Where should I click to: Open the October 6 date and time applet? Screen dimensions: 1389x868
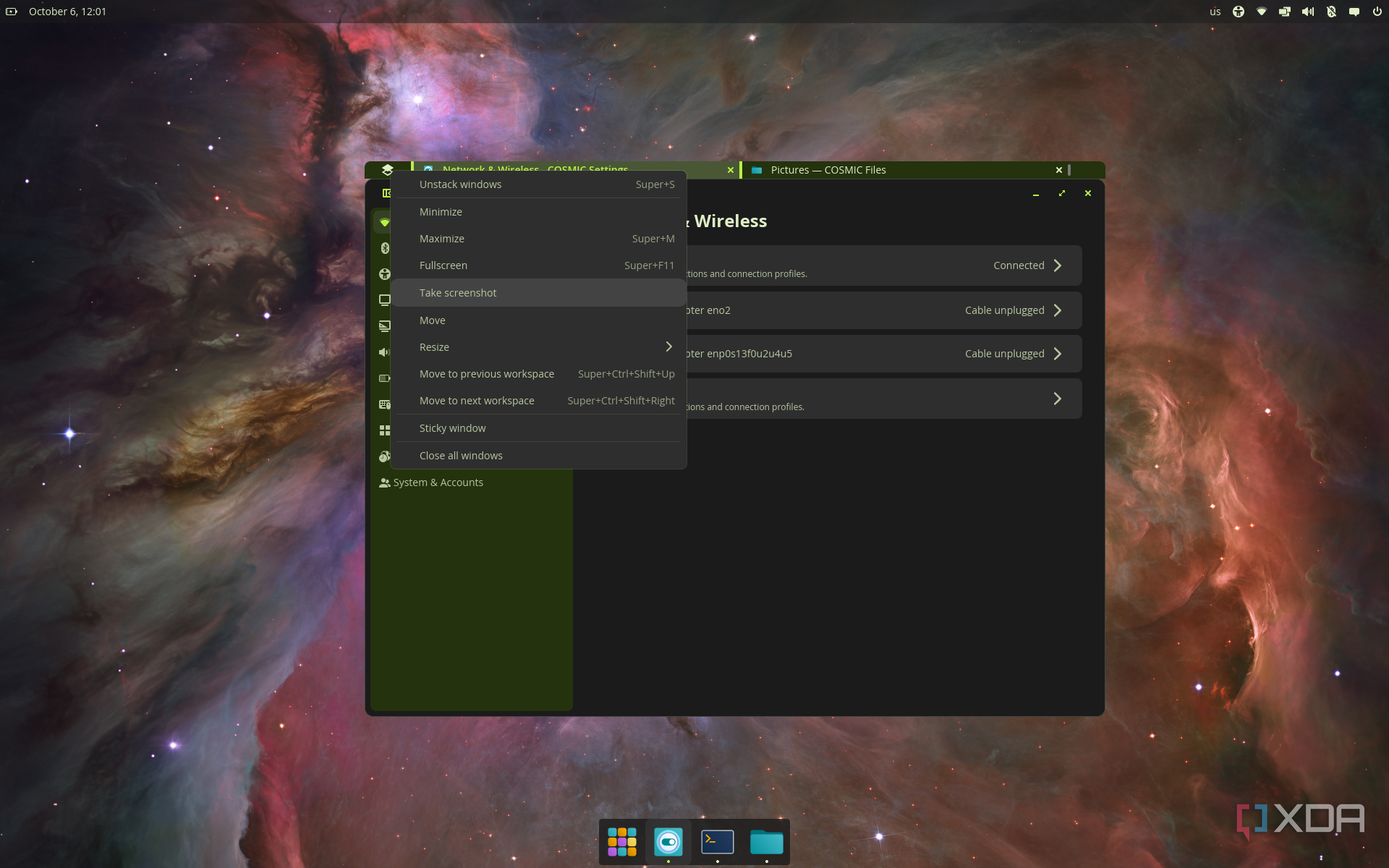[x=67, y=12]
